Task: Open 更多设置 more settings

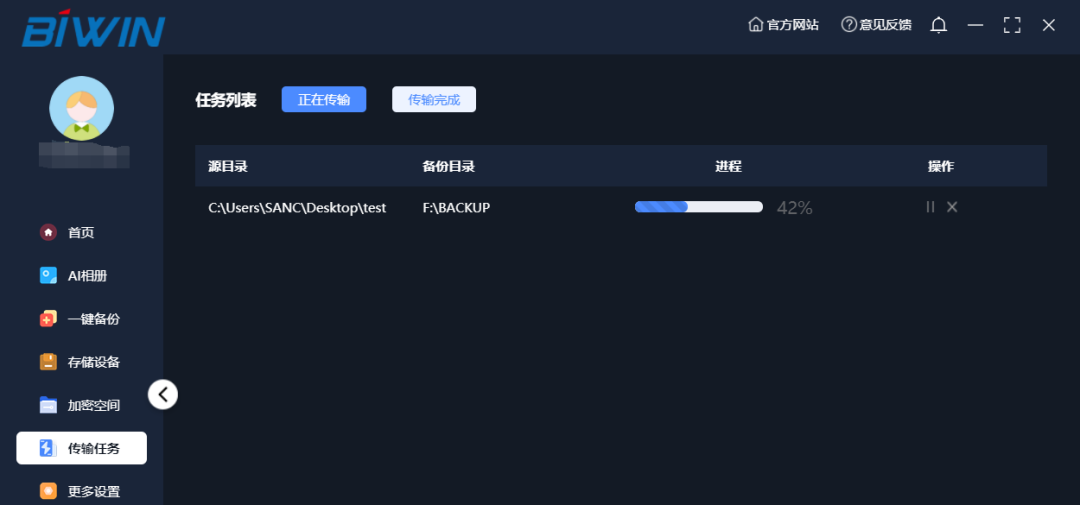Action: tap(80, 491)
